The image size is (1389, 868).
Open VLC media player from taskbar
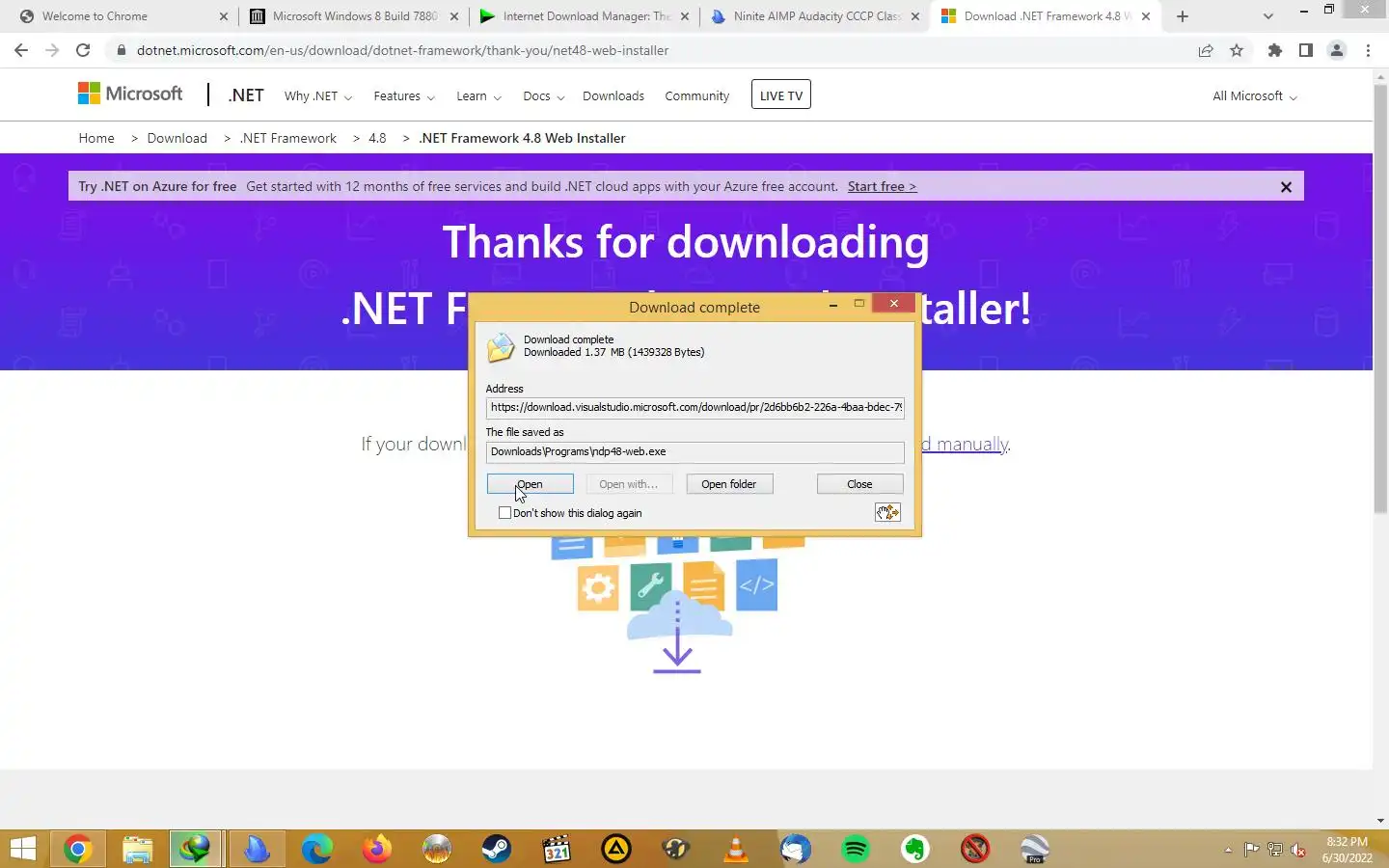coord(736,849)
